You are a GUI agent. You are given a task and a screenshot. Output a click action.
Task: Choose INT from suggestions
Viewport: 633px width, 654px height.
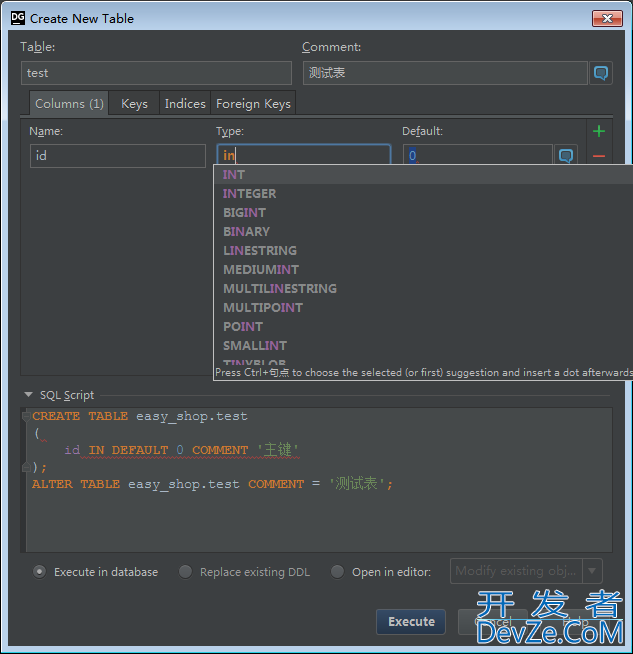(x=423, y=175)
